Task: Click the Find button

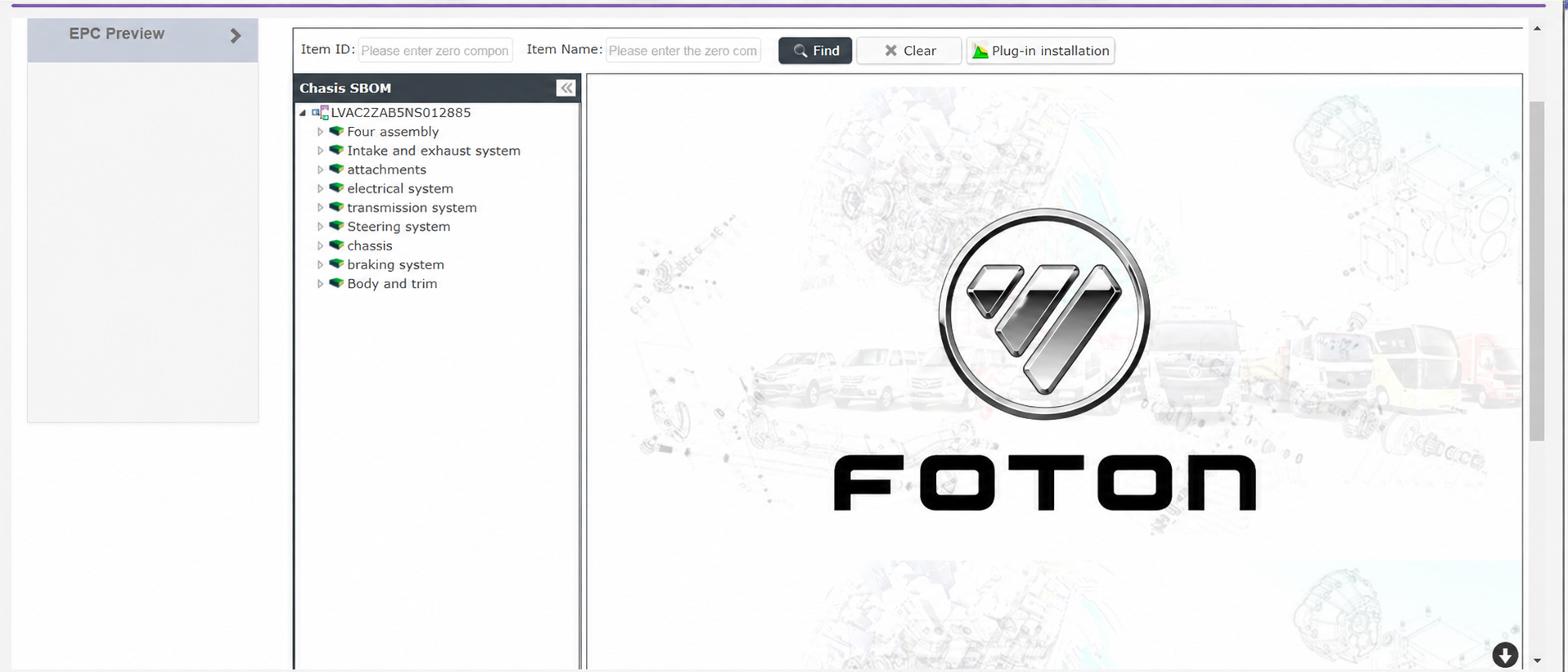Action: [x=815, y=51]
